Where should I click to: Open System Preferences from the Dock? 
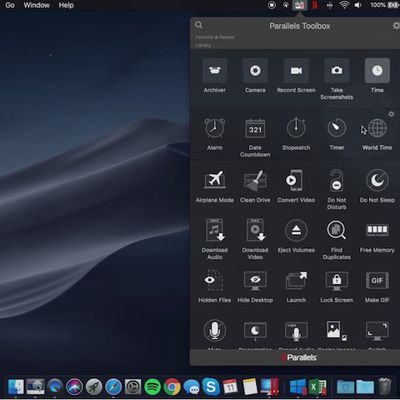tap(133, 387)
